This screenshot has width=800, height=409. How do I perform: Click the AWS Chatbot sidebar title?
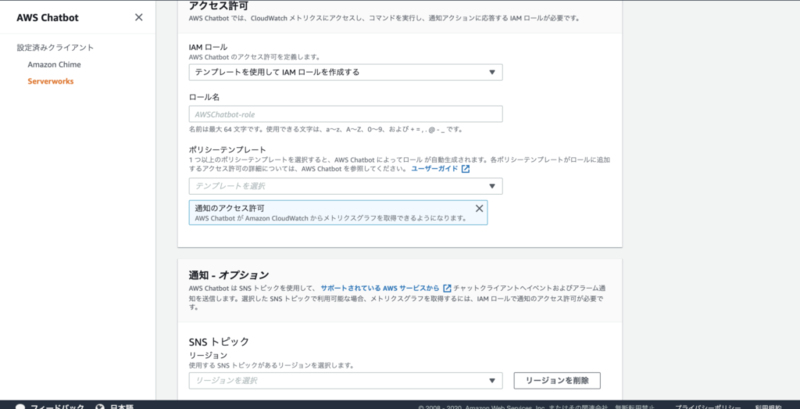tap(47, 18)
